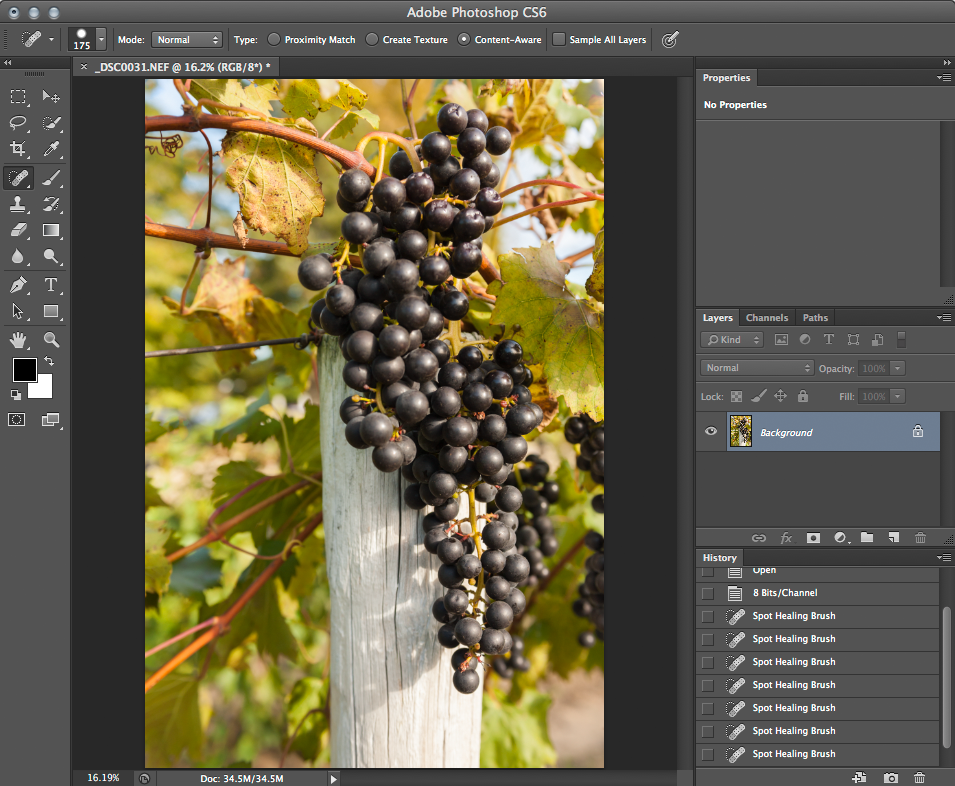Select the Type tool
This screenshot has width=955, height=786.
coord(52,284)
